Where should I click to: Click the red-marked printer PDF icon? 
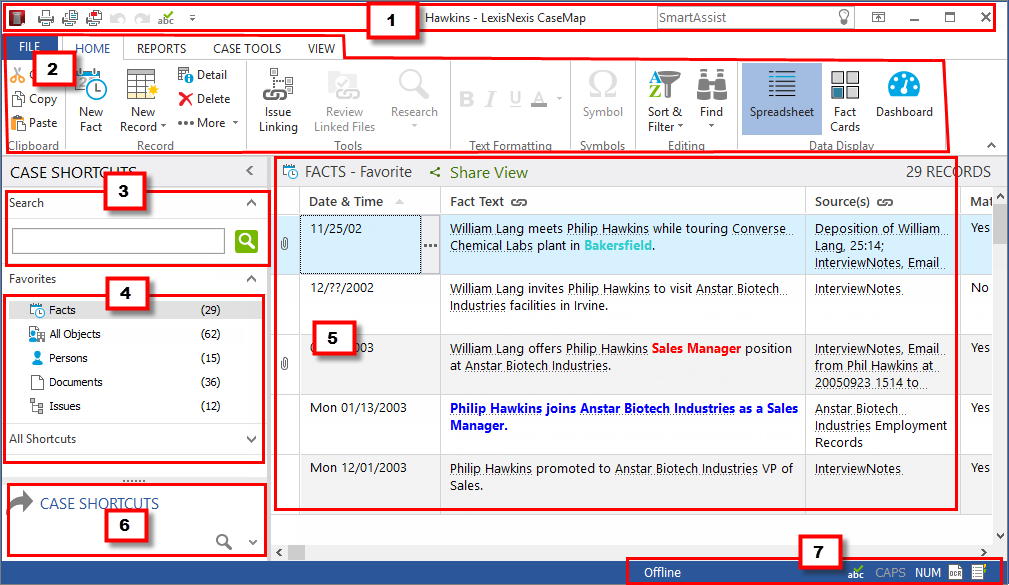click(x=94, y=18)
